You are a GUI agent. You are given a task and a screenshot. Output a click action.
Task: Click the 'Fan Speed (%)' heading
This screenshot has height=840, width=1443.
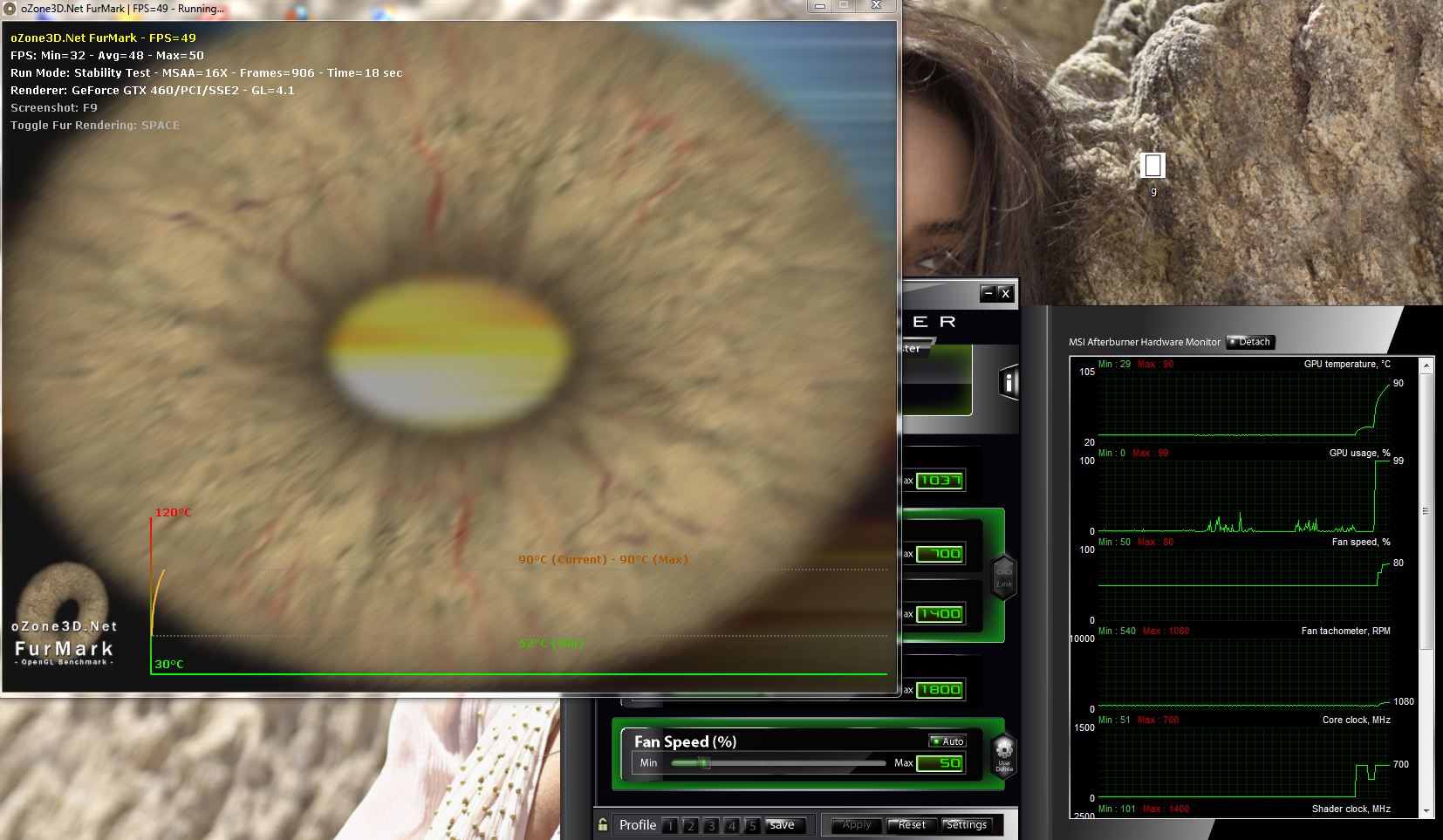685,741
